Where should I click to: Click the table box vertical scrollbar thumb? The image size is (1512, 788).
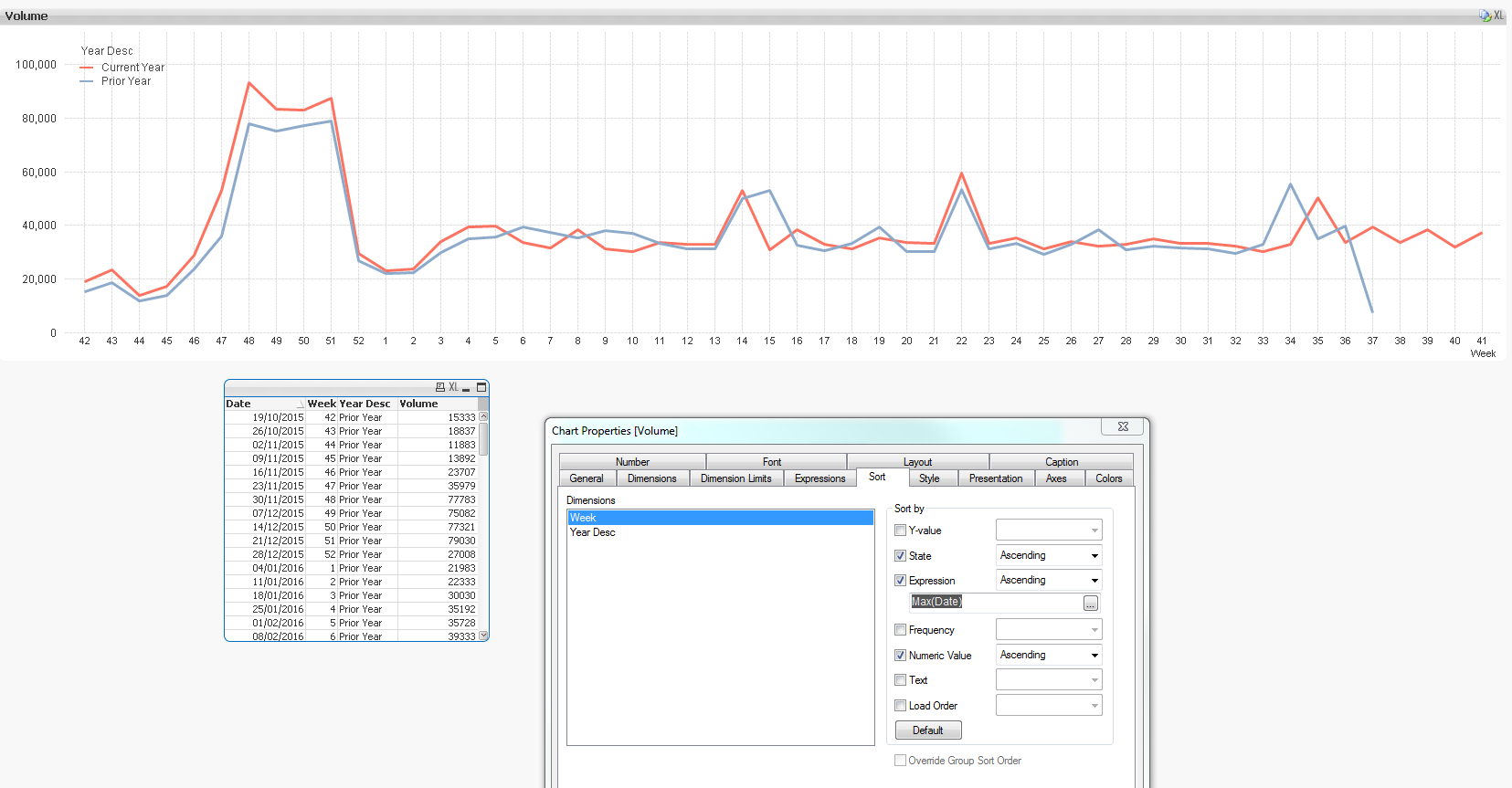click(484, 438)
